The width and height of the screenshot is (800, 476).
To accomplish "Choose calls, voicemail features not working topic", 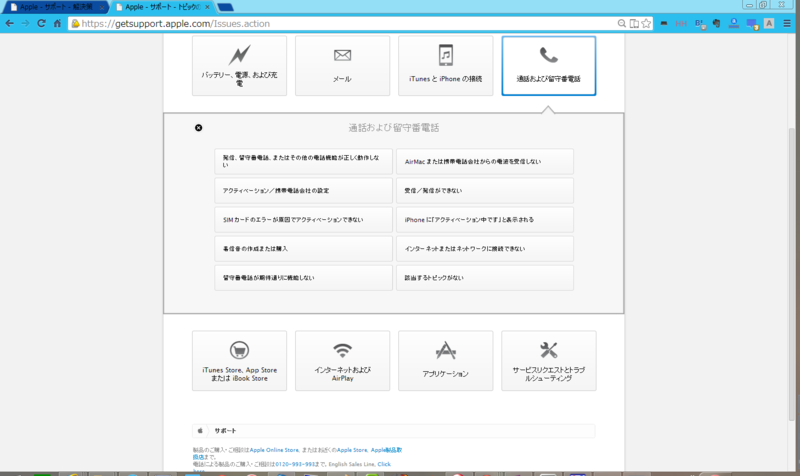I will 304,161.
